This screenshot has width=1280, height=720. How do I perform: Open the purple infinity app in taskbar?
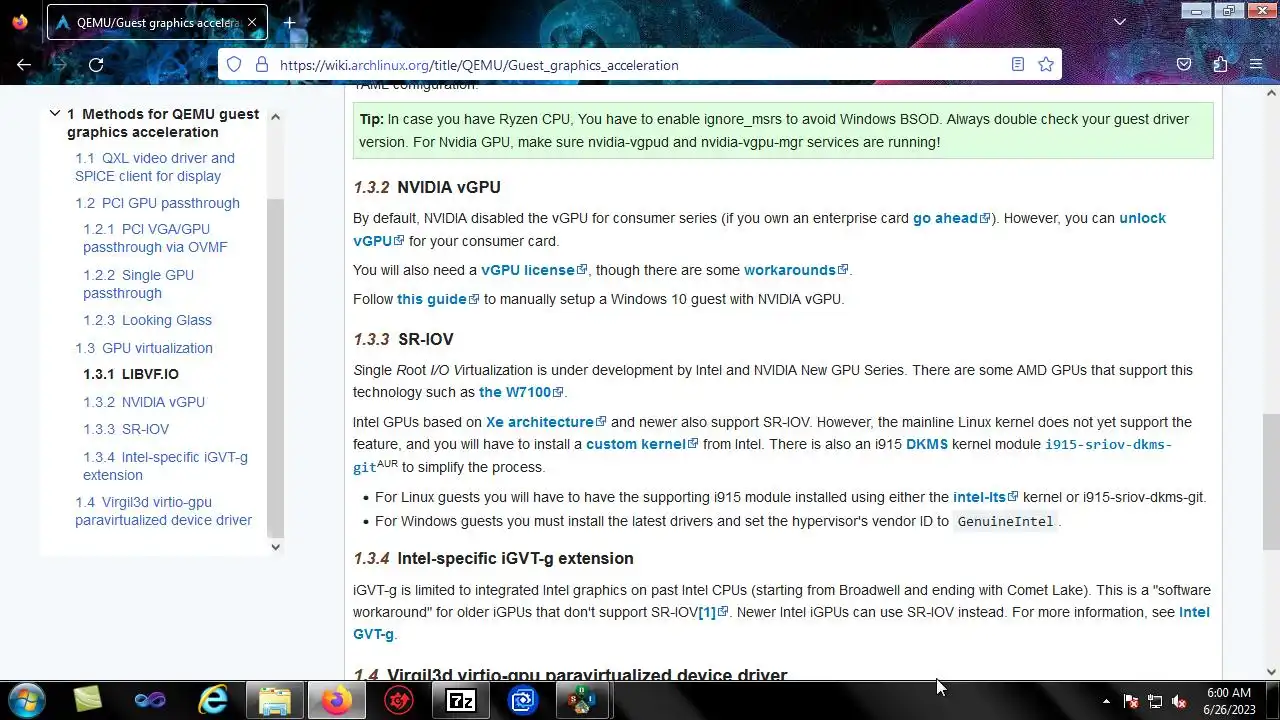pyautogui.click(x=150, y=701)
